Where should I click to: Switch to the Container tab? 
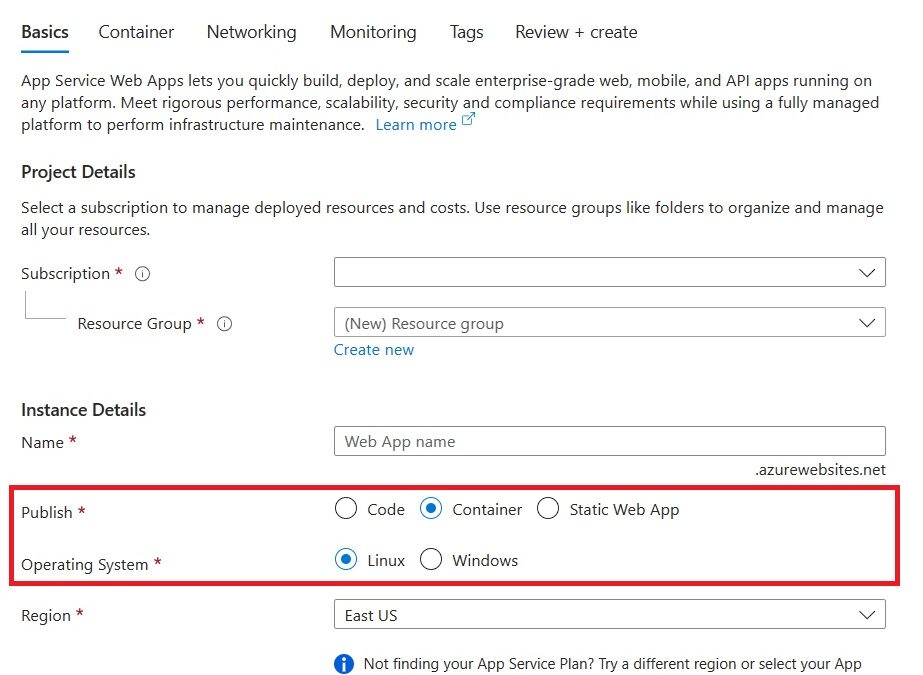136,32
